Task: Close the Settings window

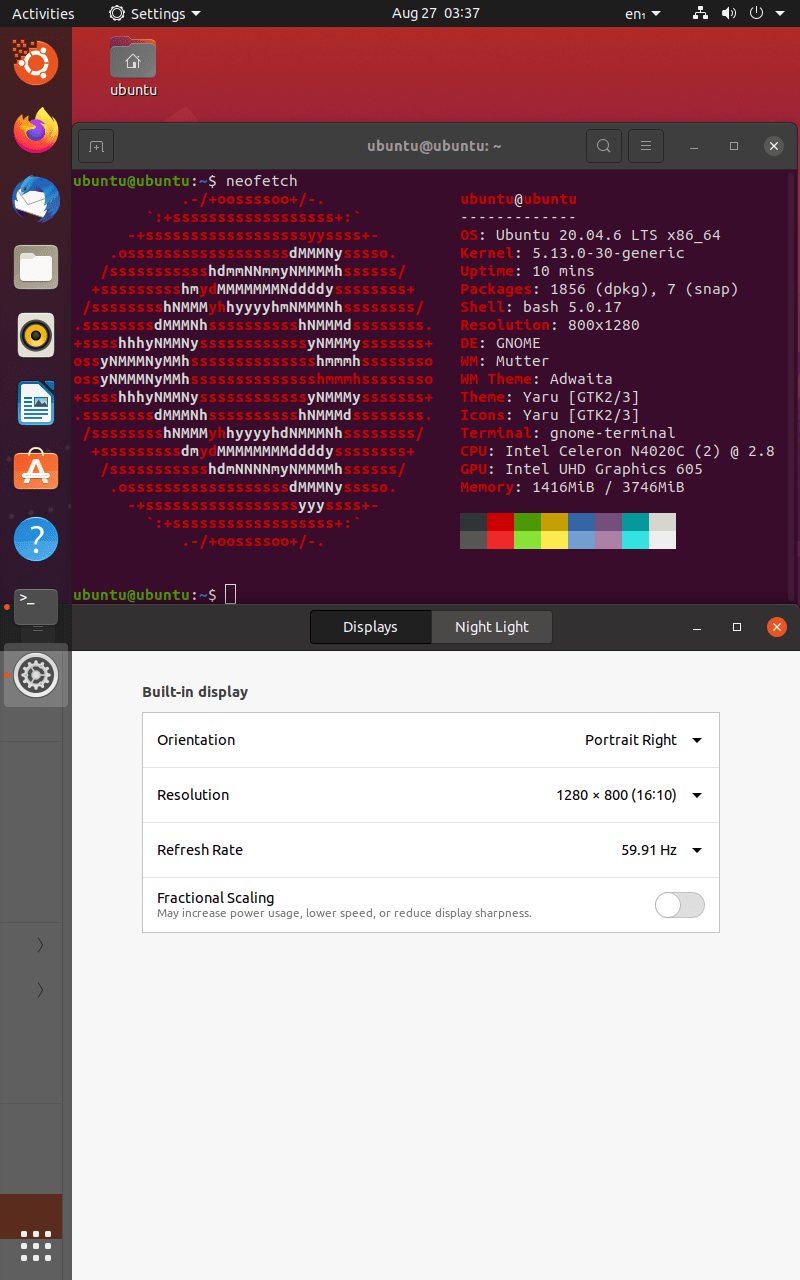Action: [x=776, y=627]
